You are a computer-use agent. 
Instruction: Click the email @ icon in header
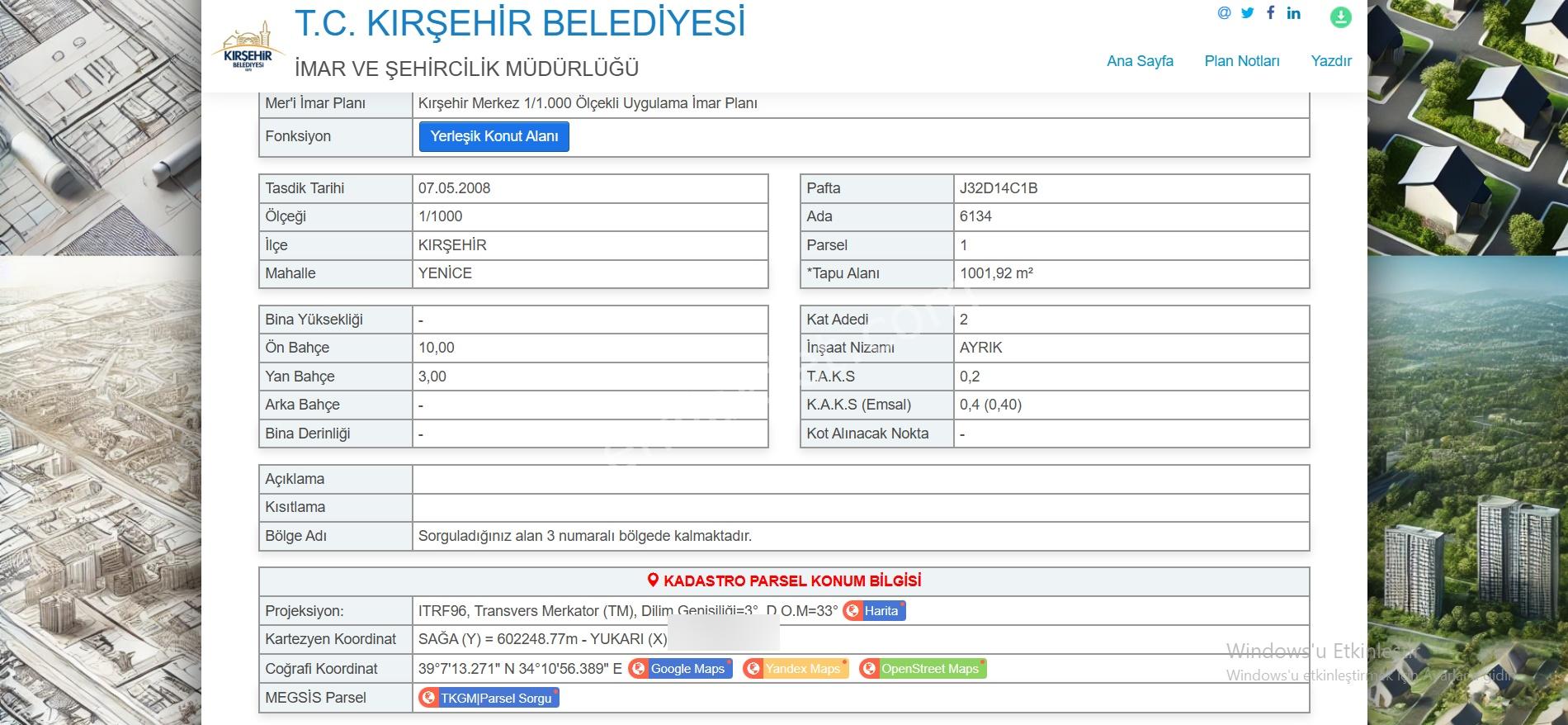1224,12
